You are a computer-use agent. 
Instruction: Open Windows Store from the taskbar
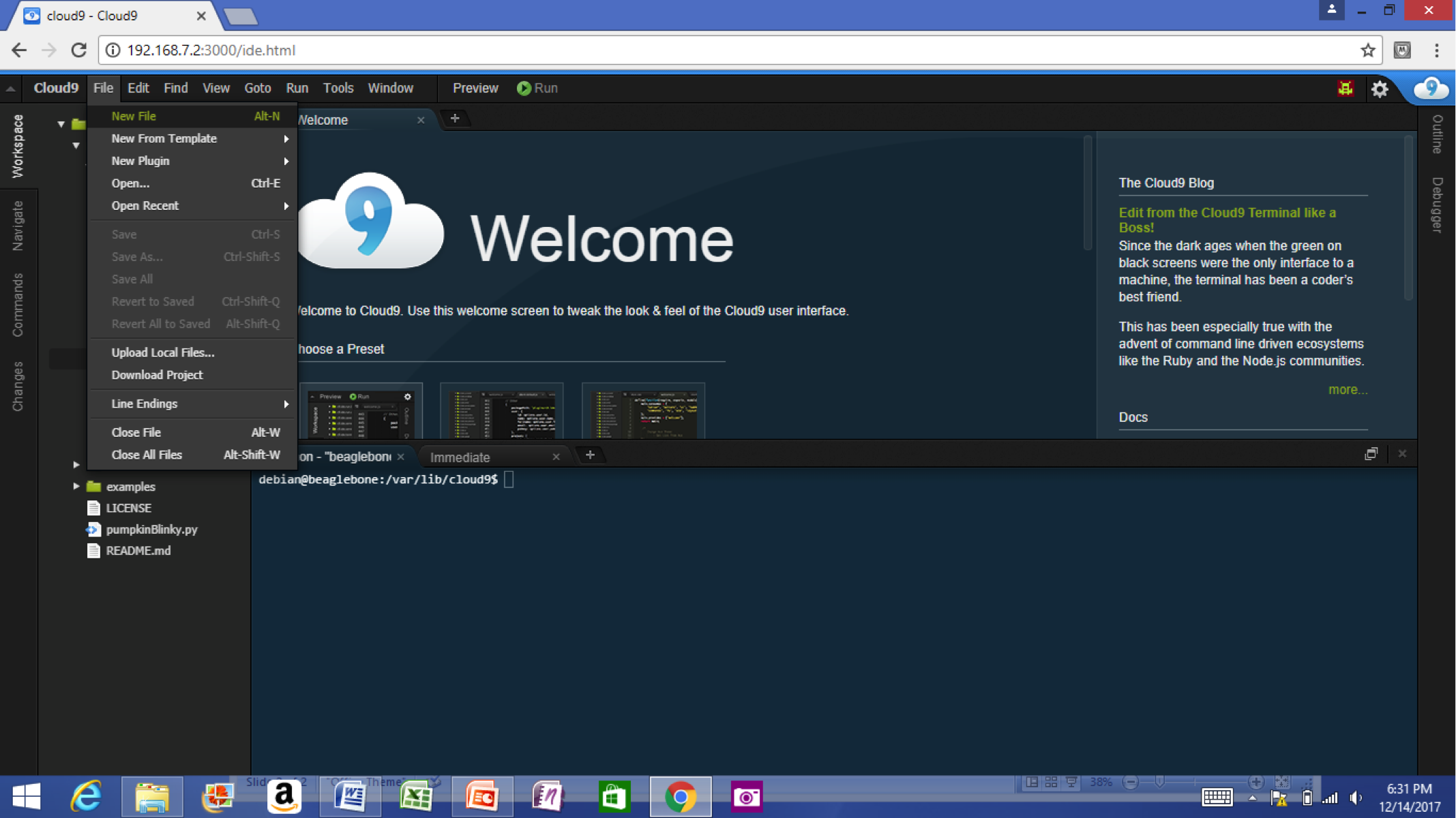point(614,796)
